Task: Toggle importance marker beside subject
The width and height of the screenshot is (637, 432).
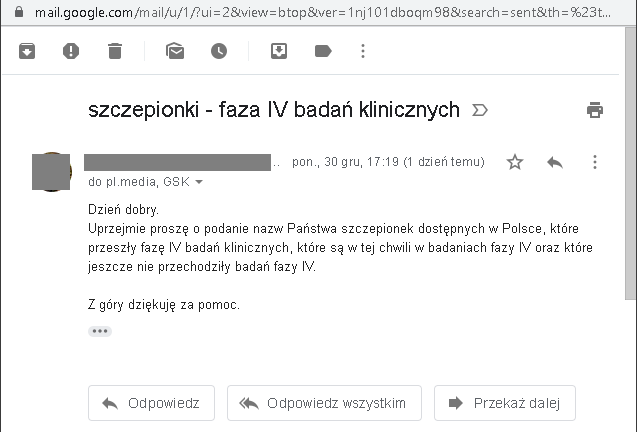Action: coord(479,110)
